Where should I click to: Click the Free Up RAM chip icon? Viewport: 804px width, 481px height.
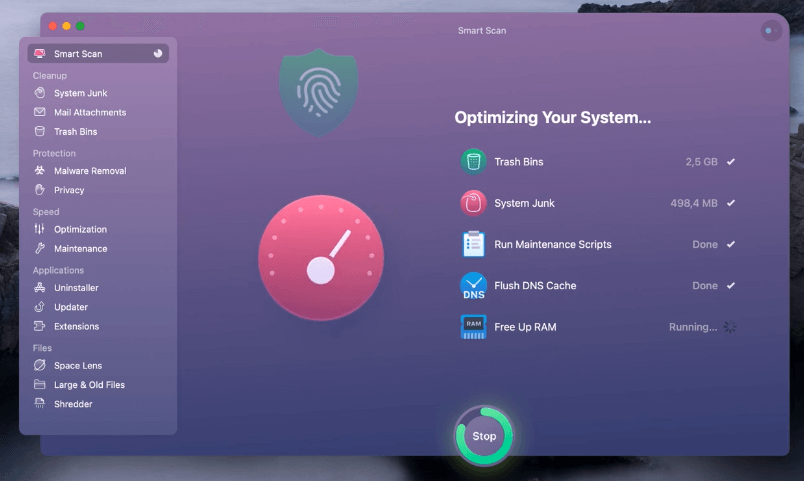[473, 327]
